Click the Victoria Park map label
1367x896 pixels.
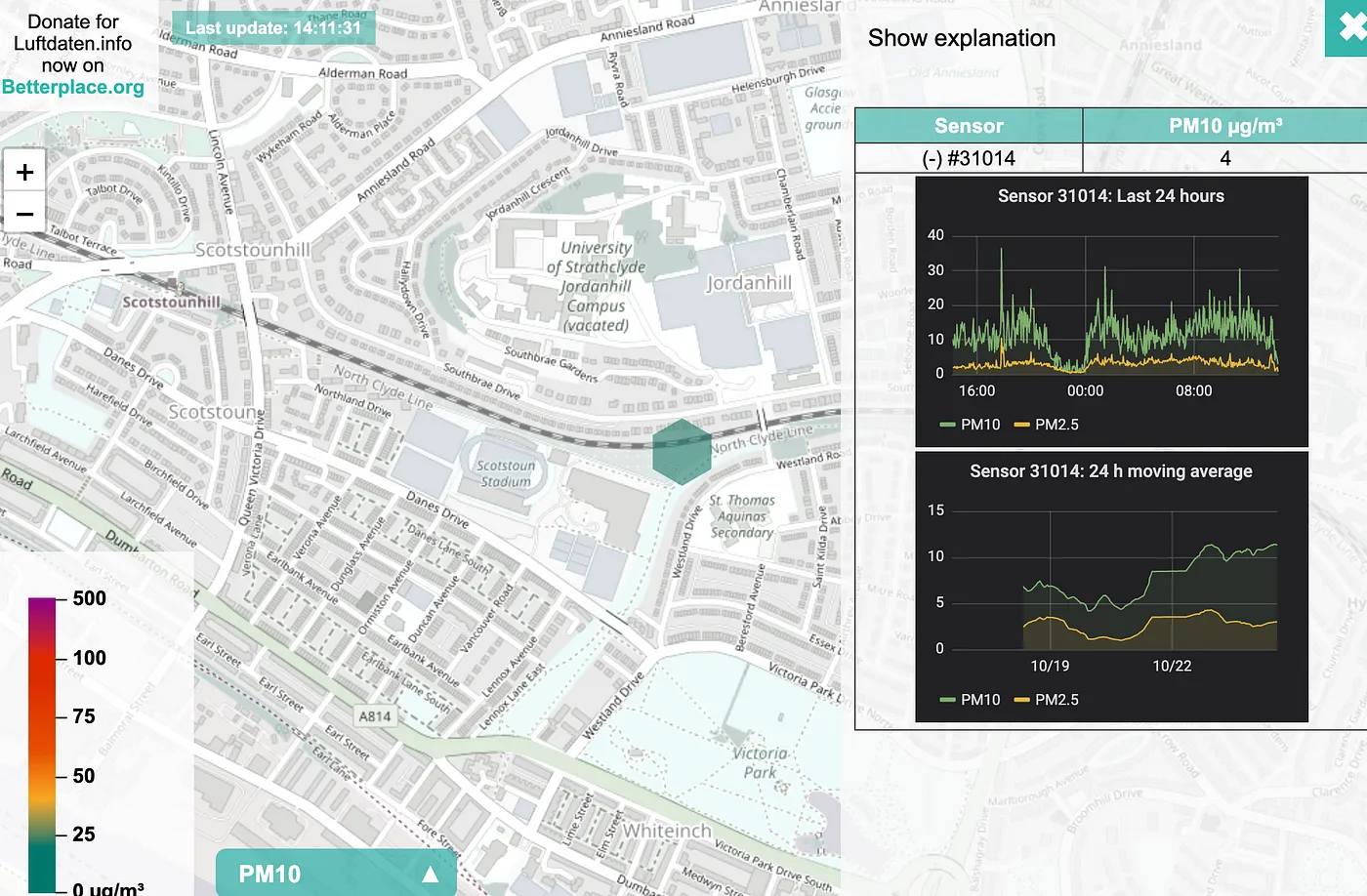760,762
